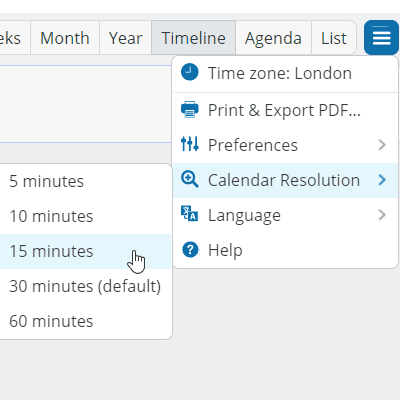Viewport: 400px width, 400px height.
Task: Choose 10 minutes resolution option
Action: coord(85,216)
